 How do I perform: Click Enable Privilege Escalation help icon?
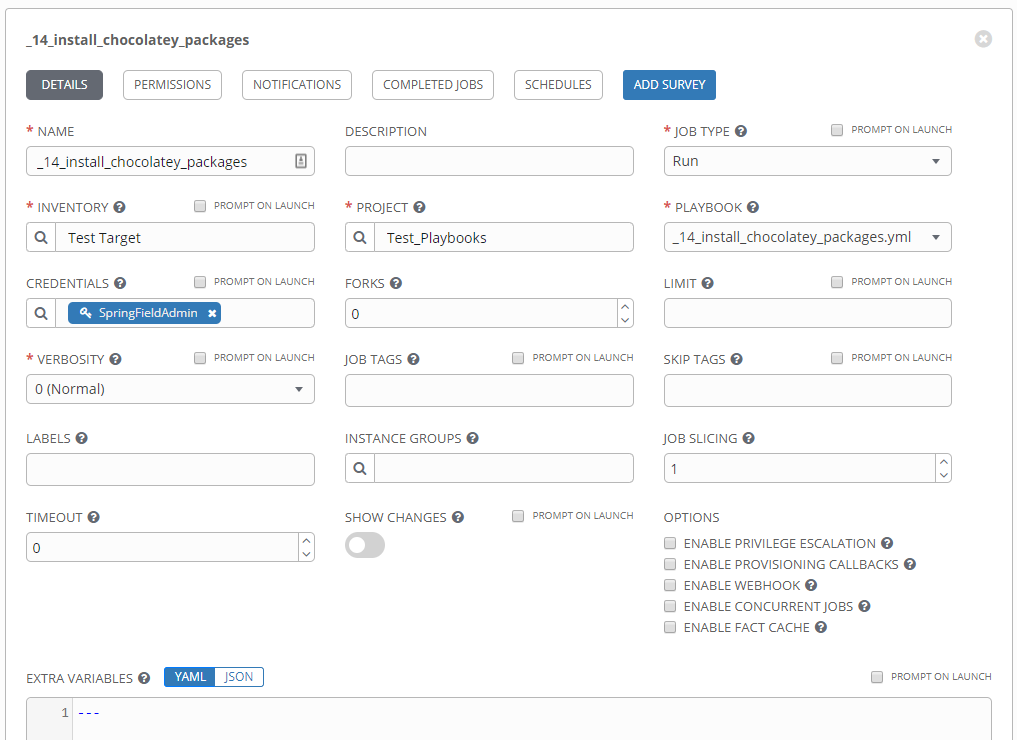click(x=887, y=543)
